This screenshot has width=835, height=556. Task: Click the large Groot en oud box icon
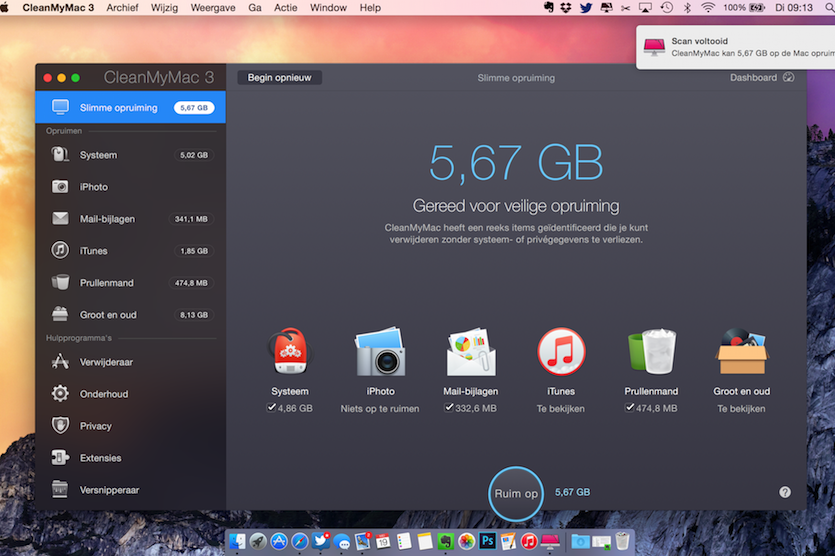[x=742, y=351]
